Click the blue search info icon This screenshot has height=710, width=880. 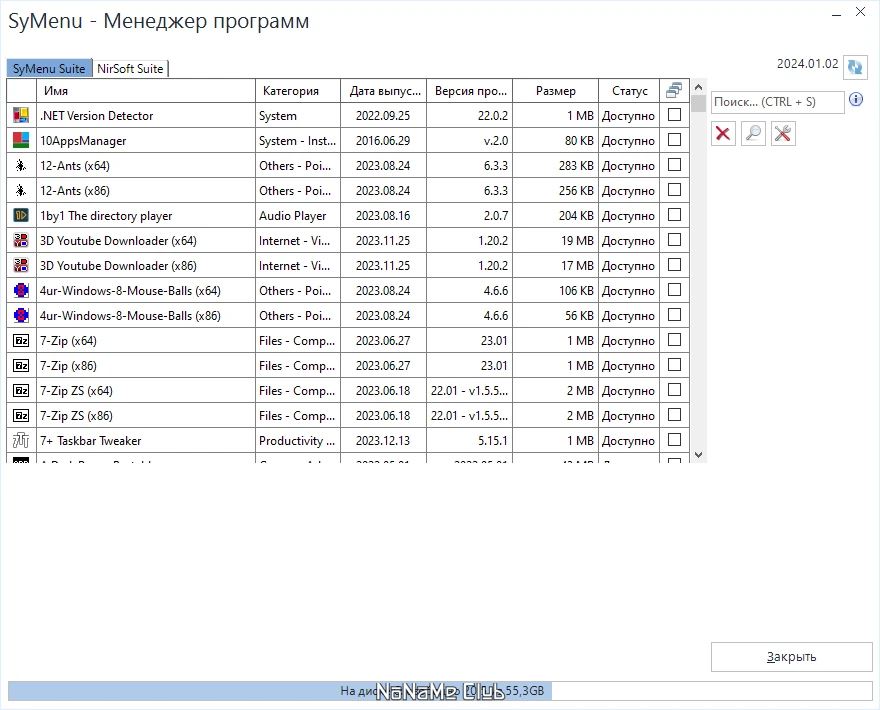click(x=856, y=100)
